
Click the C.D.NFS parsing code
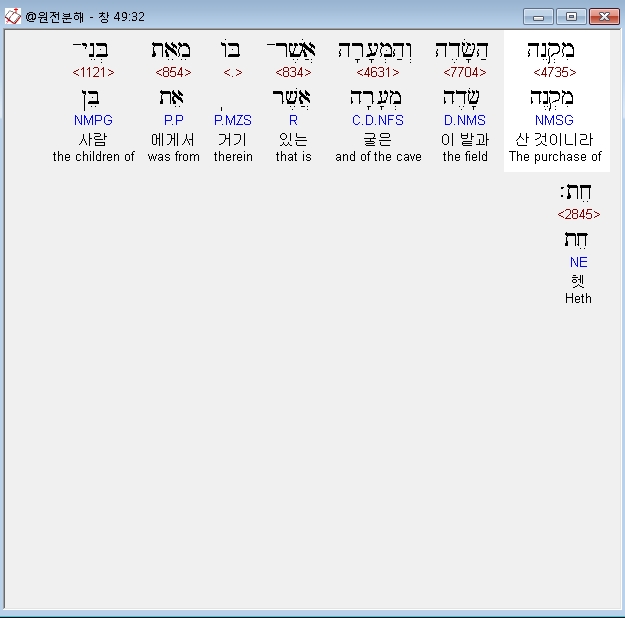378,120
